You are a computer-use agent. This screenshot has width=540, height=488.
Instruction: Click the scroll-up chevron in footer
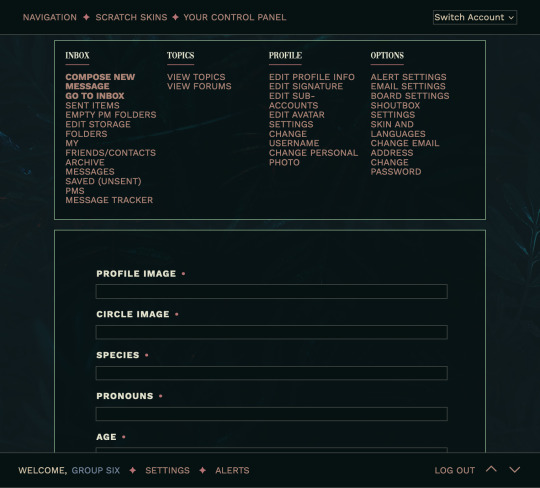click(x=491, y=469)
